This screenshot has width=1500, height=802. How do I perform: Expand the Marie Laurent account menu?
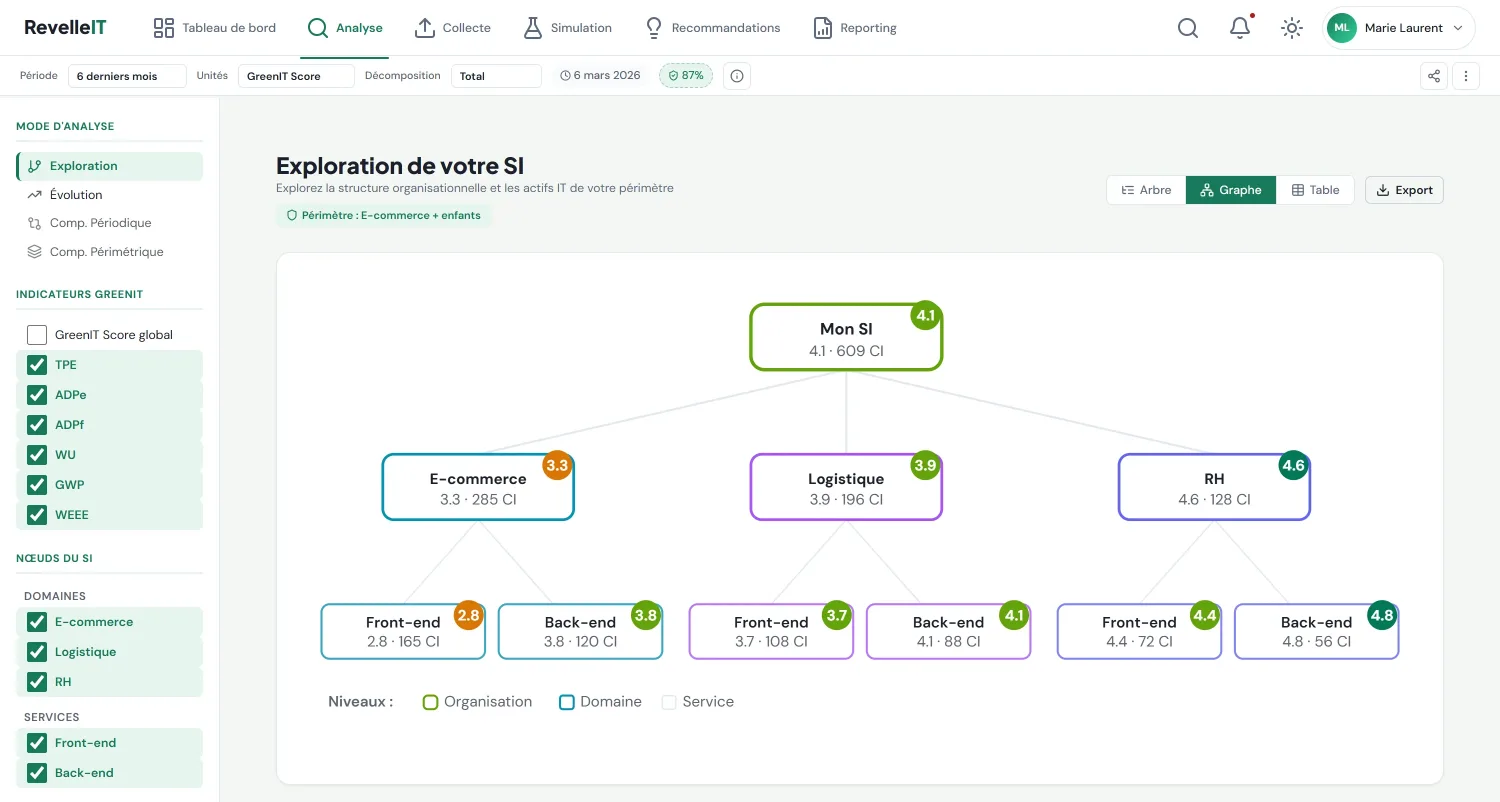[1400, 28]
